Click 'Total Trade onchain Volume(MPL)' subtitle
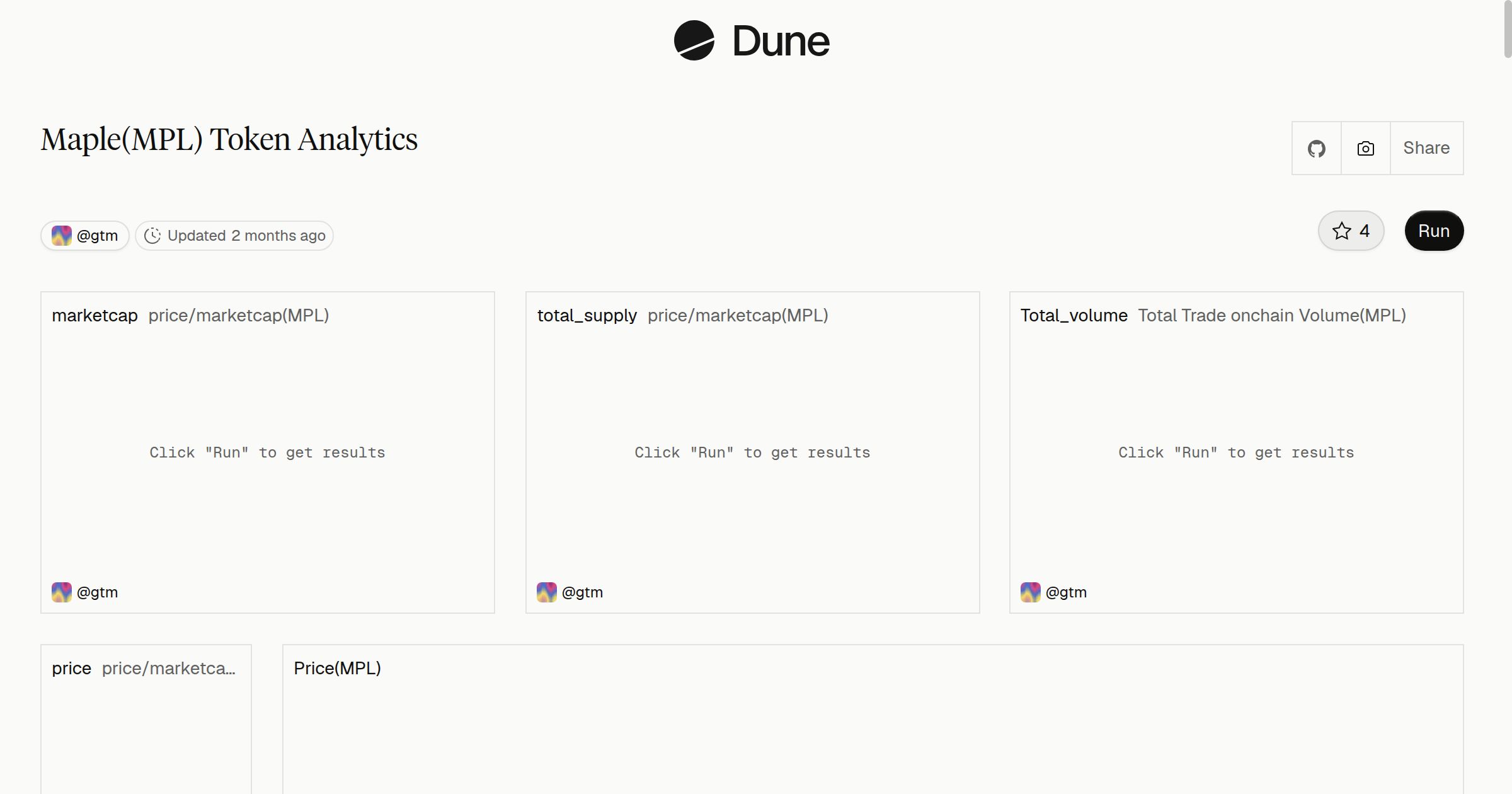This screenshot has height=794, width=1512. [1272, 315]
